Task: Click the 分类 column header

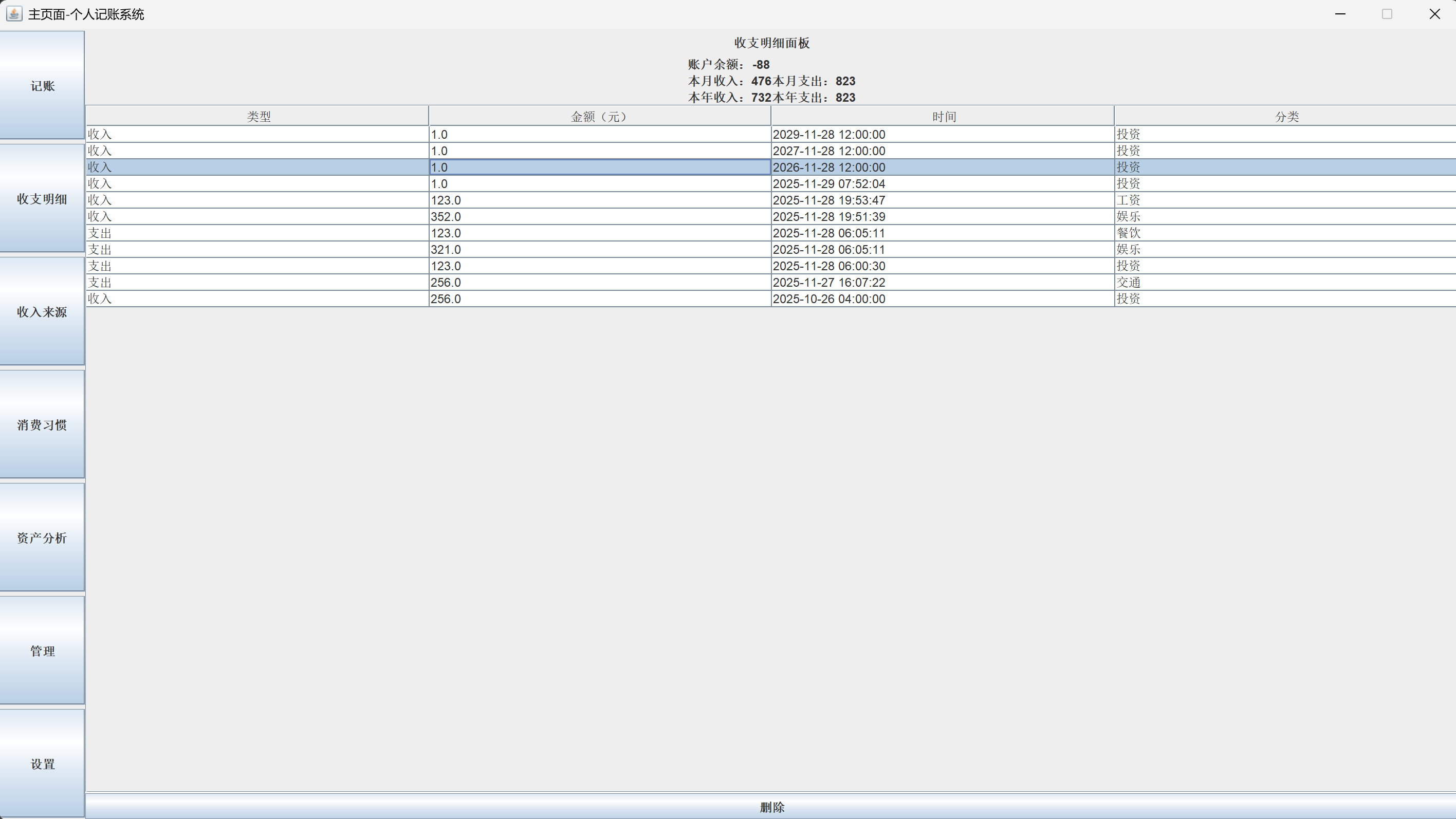Action: 1286,117
